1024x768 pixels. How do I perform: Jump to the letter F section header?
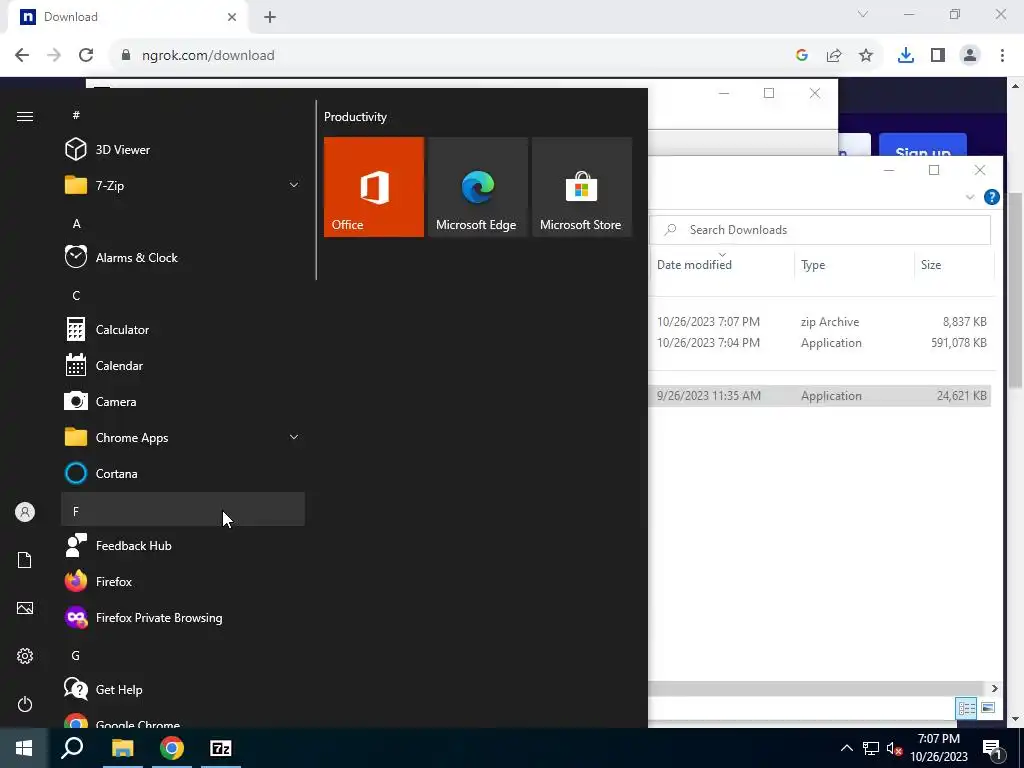pyautogui.click(x=183, y=509)
